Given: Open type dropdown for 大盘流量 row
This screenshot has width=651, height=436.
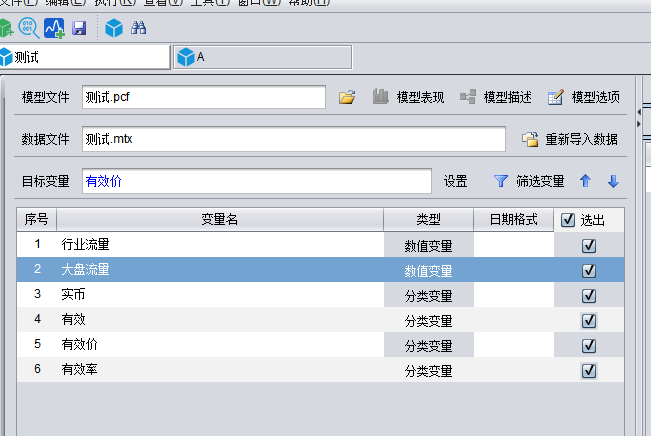Looking at the screenshot, I should coord(428,270).
